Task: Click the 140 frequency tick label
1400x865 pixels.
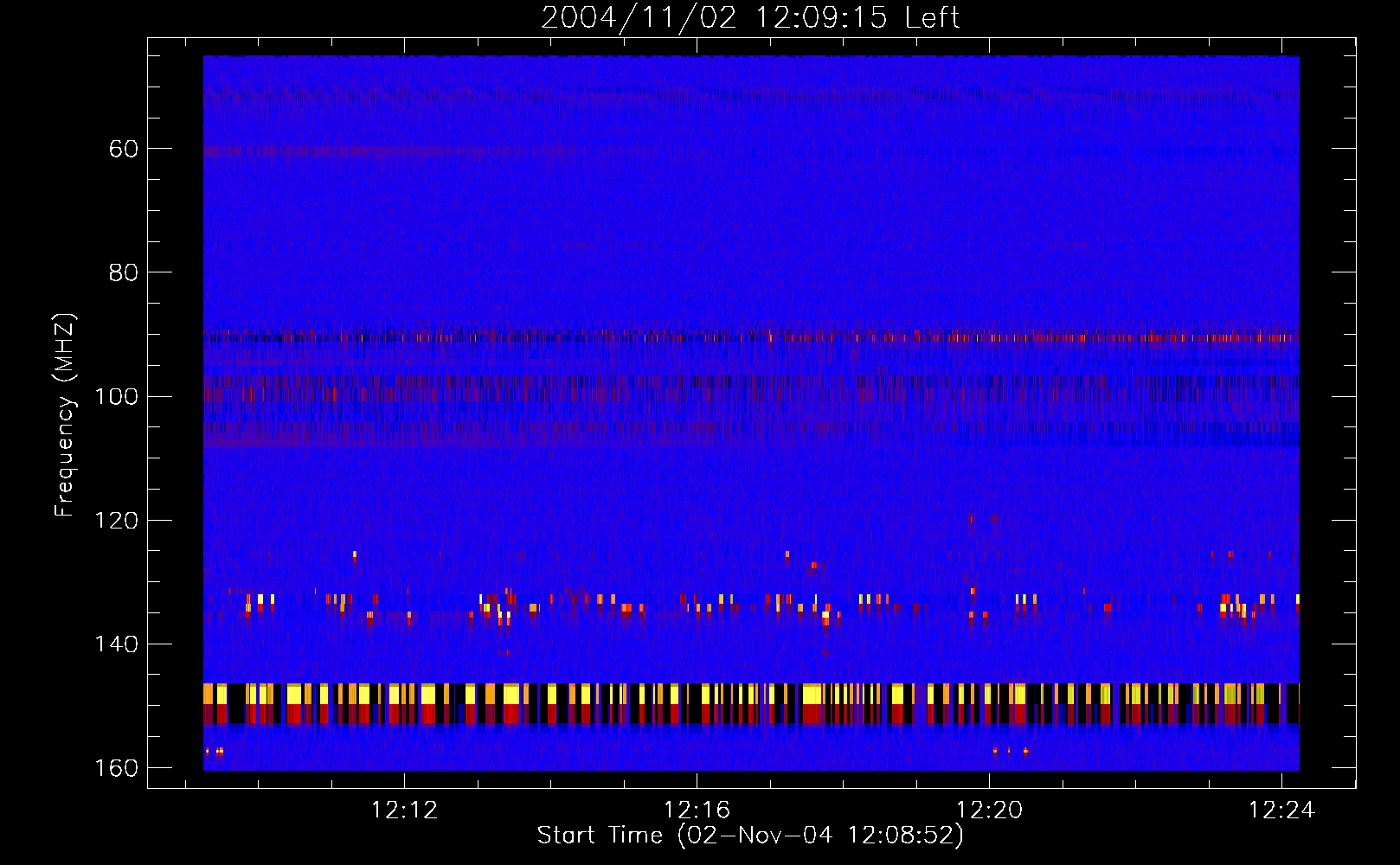Action: click(x=117, y=644)
